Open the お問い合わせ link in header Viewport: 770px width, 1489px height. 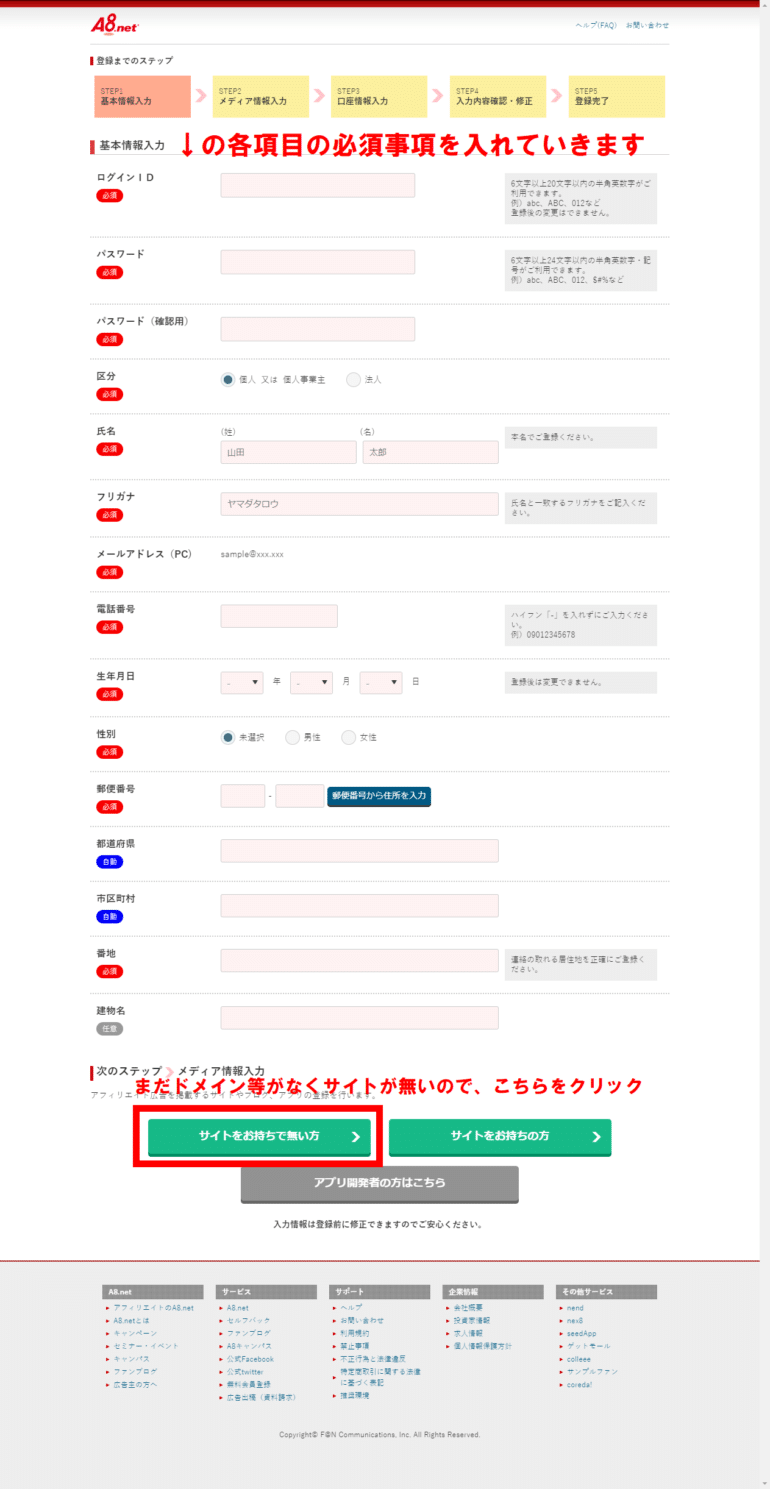tap(648, 25)
